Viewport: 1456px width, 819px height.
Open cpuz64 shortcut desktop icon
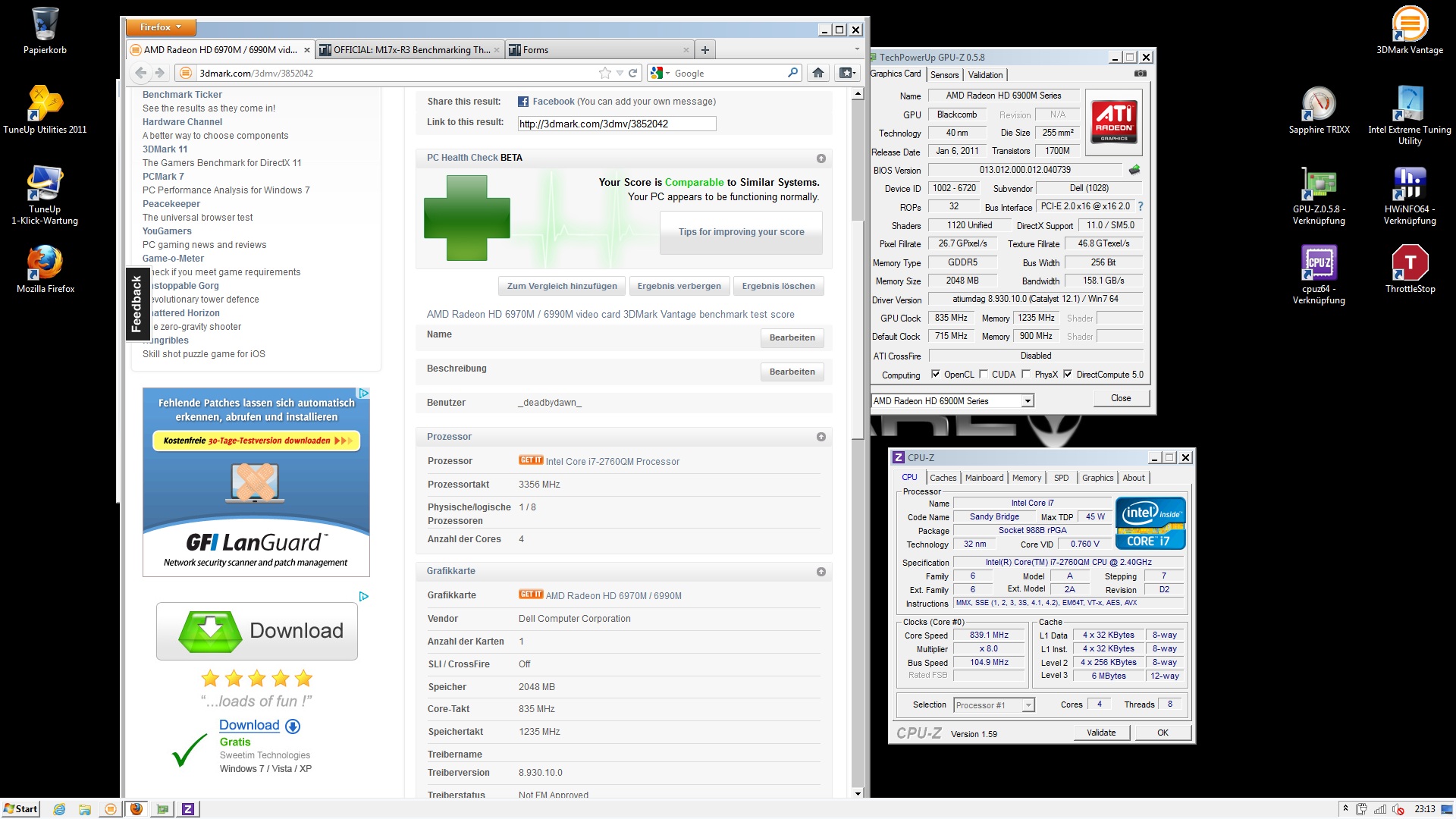(x=1319, y=275)
